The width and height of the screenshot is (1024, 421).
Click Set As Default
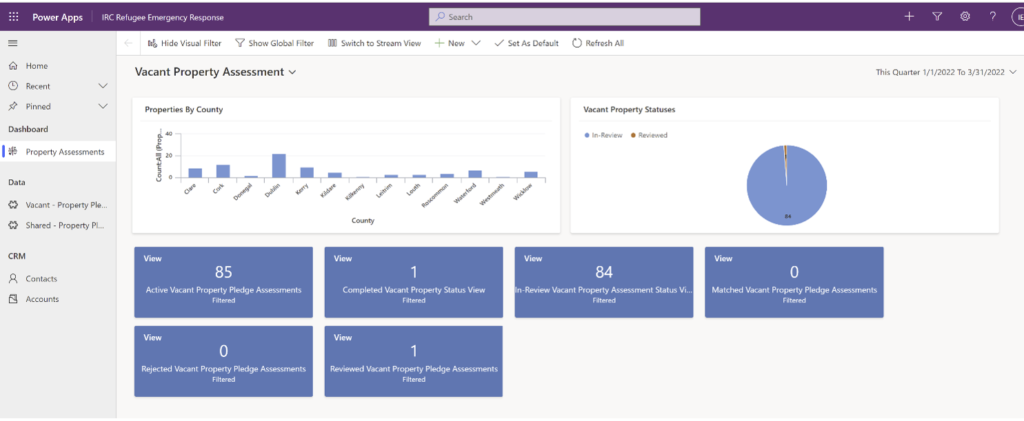tap(526, 43)
